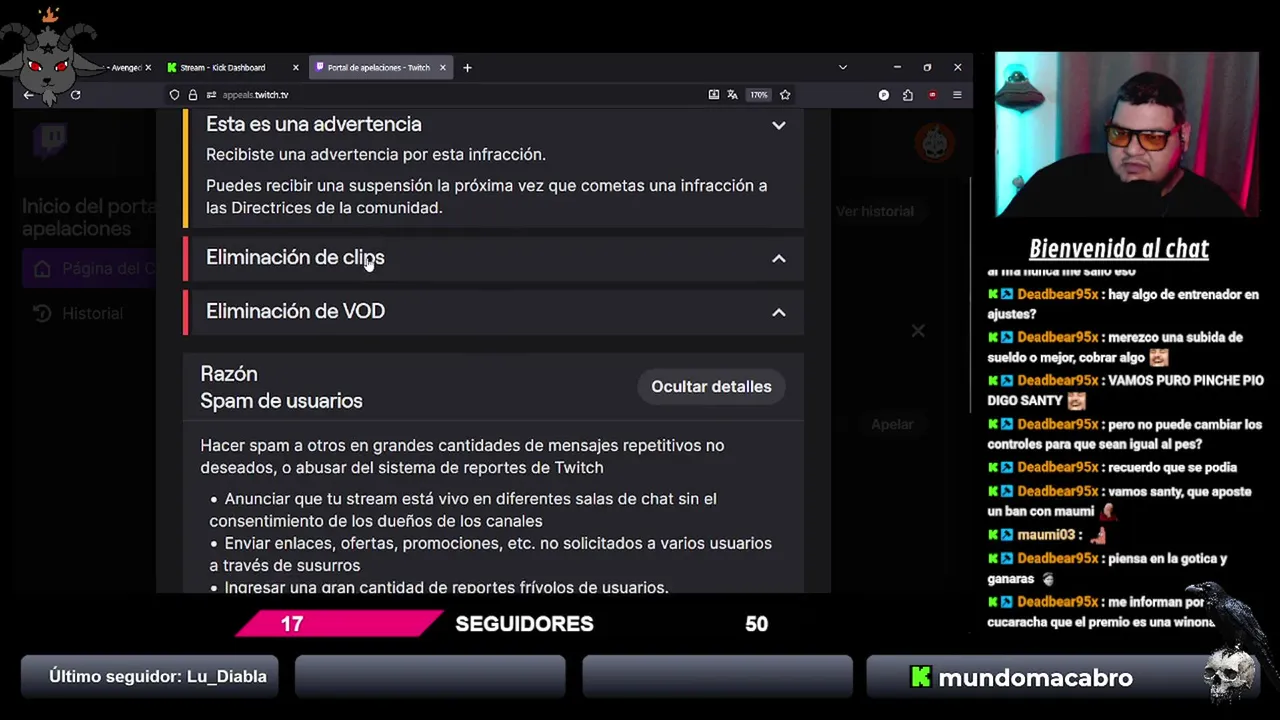Select Página del menu item in the sidebar
This screenshot has height=720, width=1280.
(x=90, y=269)
